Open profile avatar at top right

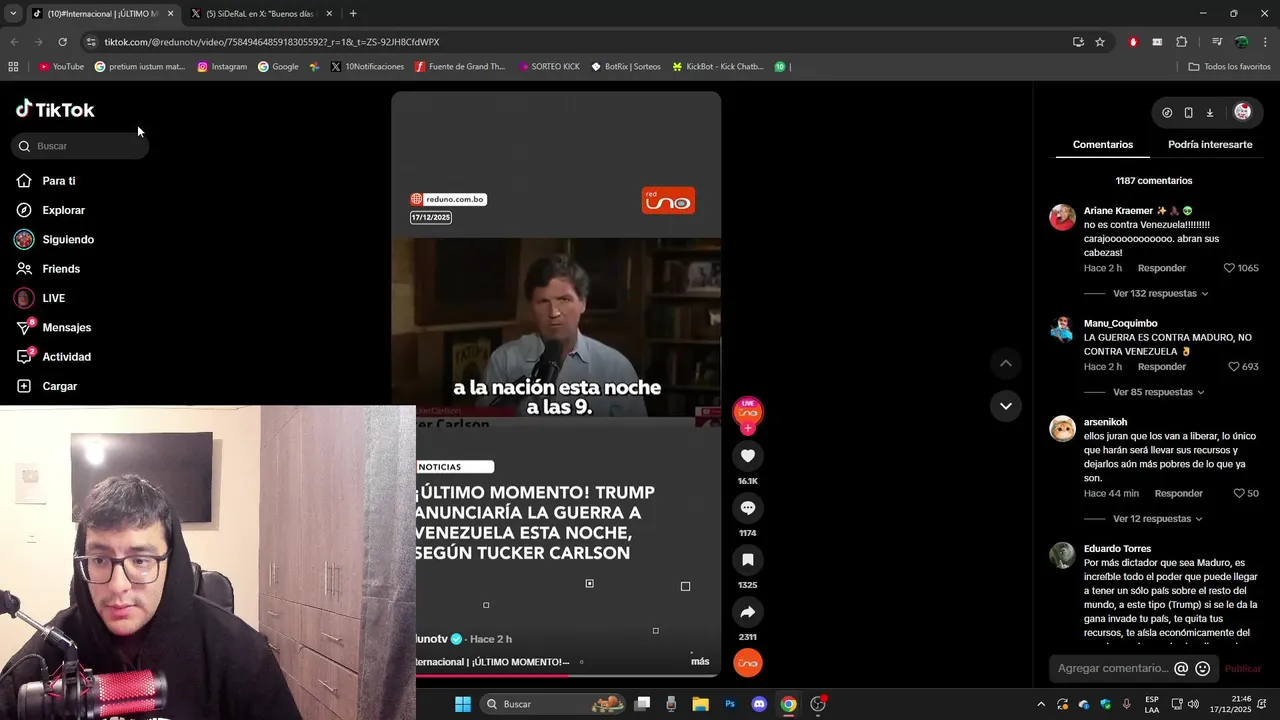[1243, 112]
